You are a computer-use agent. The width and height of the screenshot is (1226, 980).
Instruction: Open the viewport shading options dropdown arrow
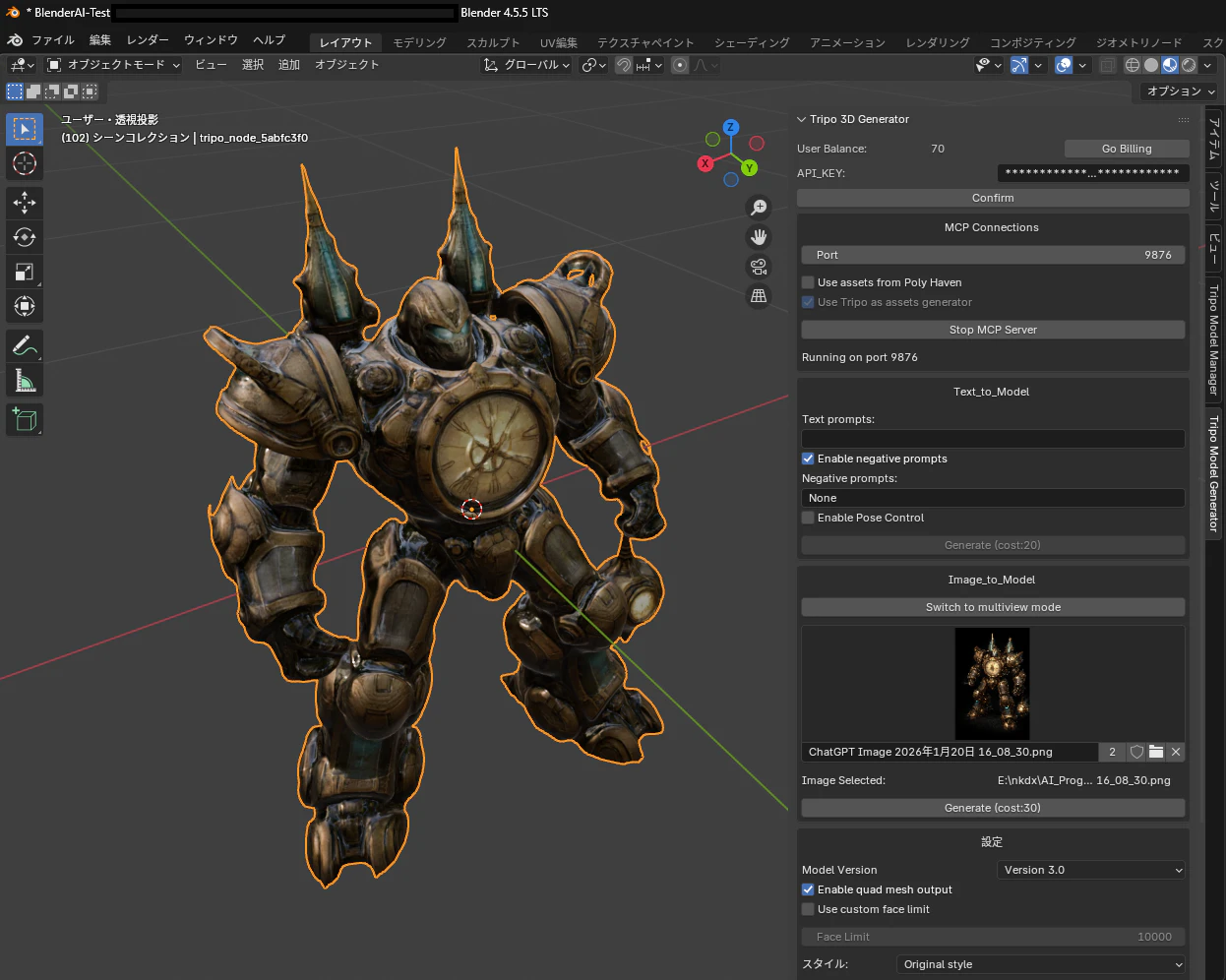coord(1207,65)
